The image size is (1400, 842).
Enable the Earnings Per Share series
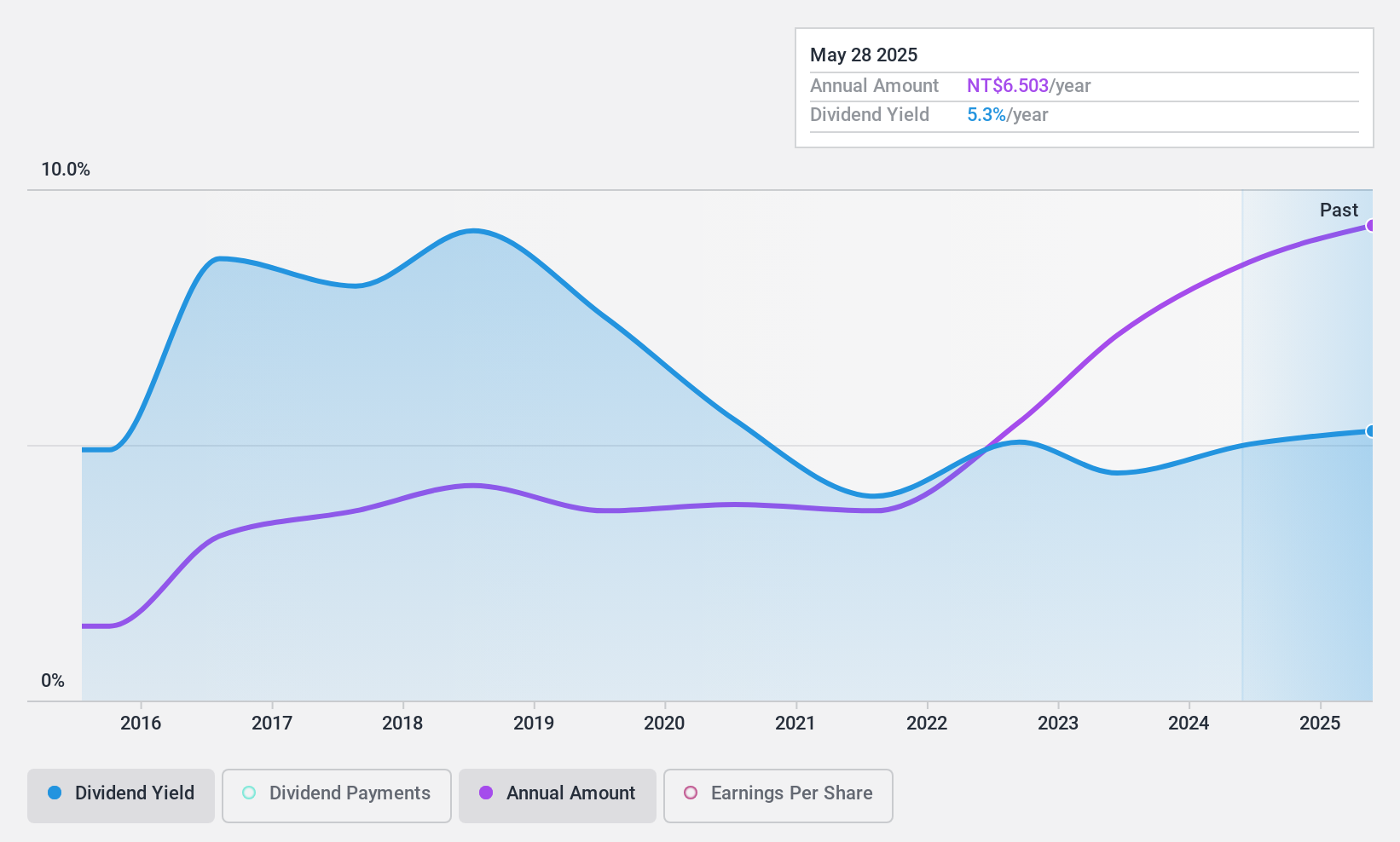point(778,796)
